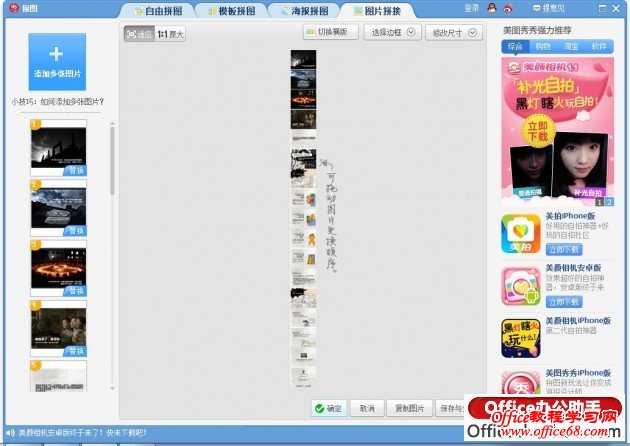This screenshot has width=630, height=446.
Task: Click the 立即下载 badge on beauty camera banner
Action: (538, 131)
